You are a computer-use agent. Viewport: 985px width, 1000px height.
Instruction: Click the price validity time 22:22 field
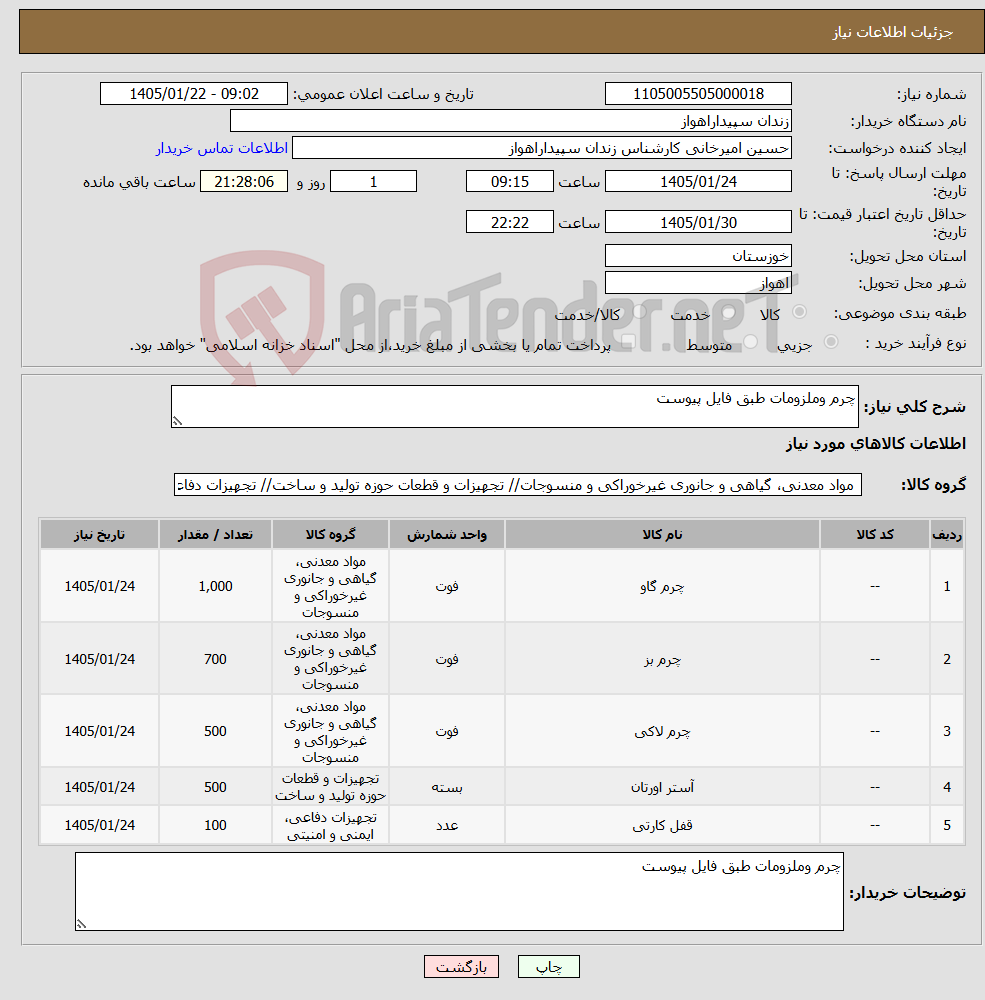(x=510, y=222)
